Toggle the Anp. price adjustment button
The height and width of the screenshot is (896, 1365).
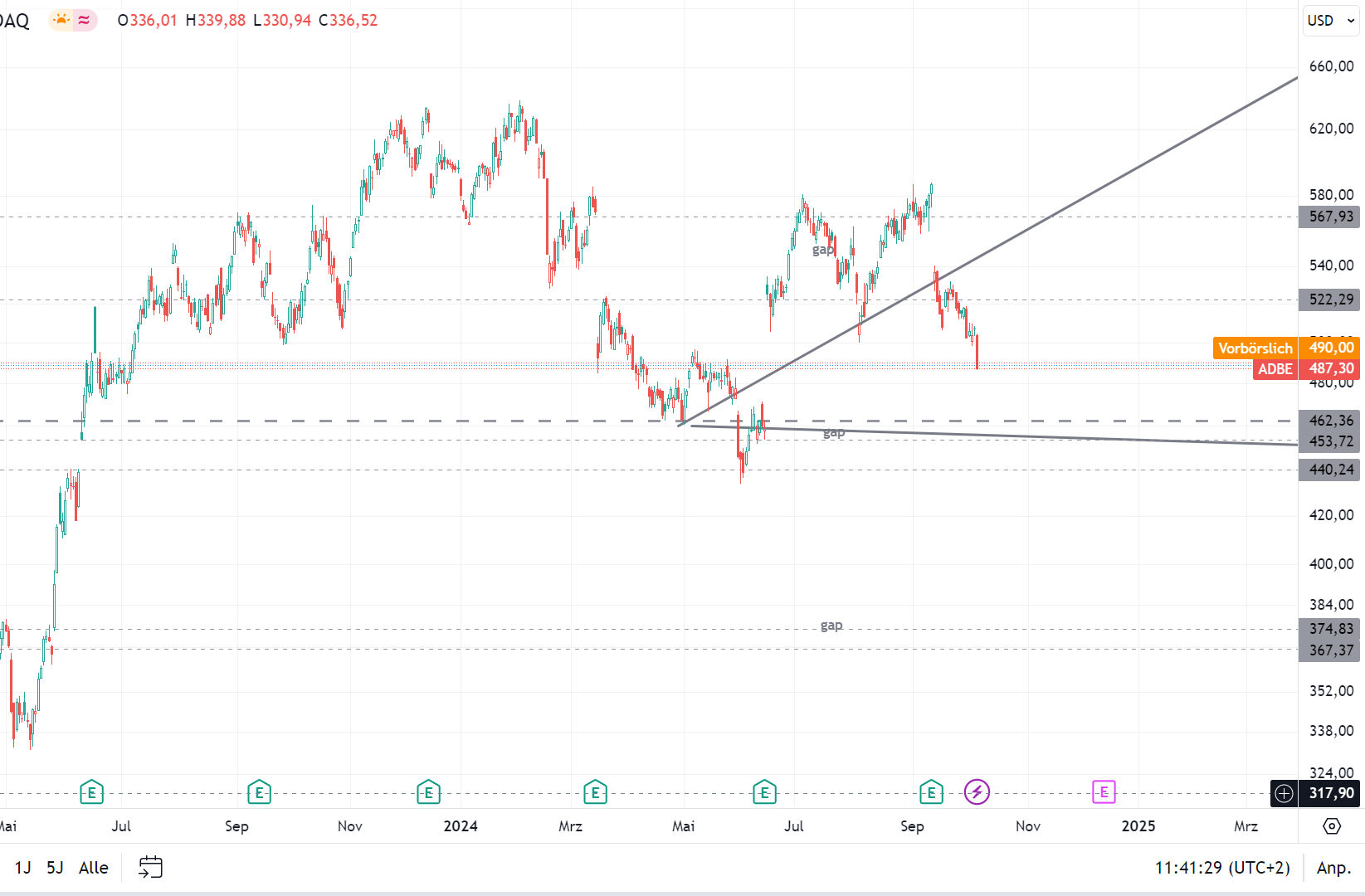(x=1333, y=867)
